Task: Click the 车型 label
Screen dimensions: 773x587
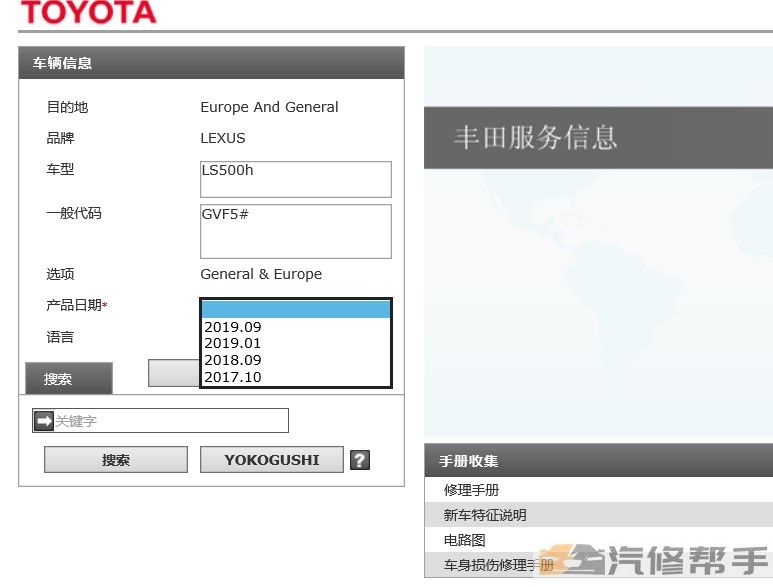Action: pyautogui.click(x=60, y=169)
